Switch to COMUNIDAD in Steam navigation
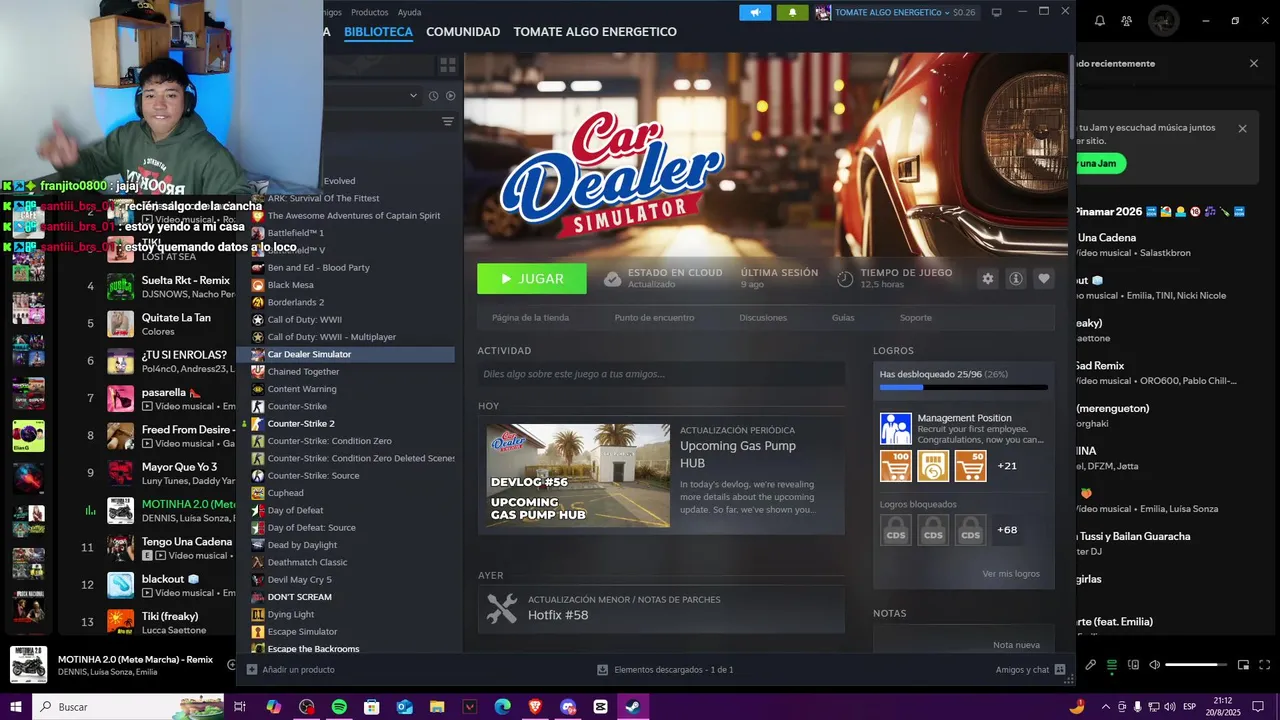 463,32
